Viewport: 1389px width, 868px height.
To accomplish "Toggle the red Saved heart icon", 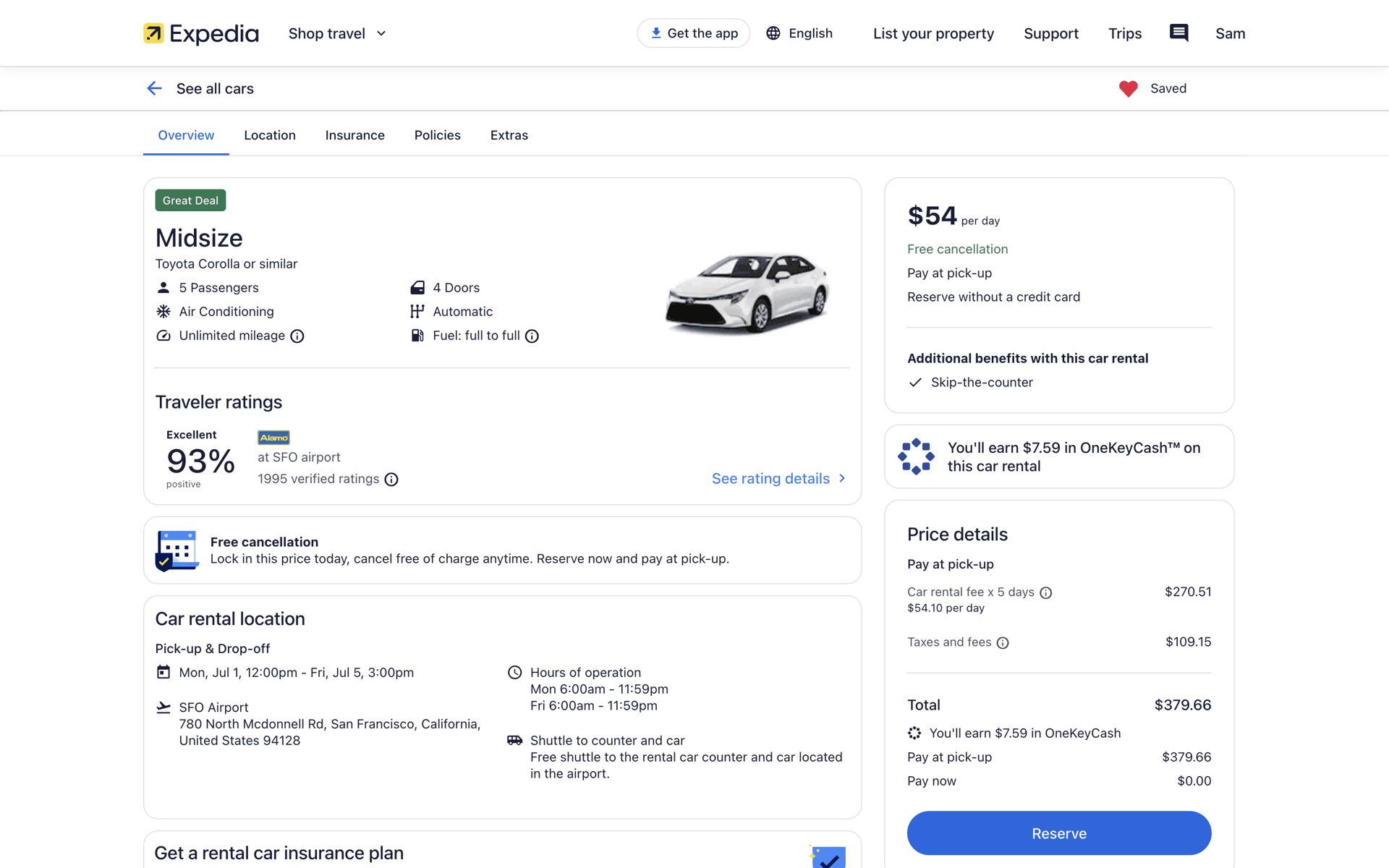I will click(x=1128, y=88).
